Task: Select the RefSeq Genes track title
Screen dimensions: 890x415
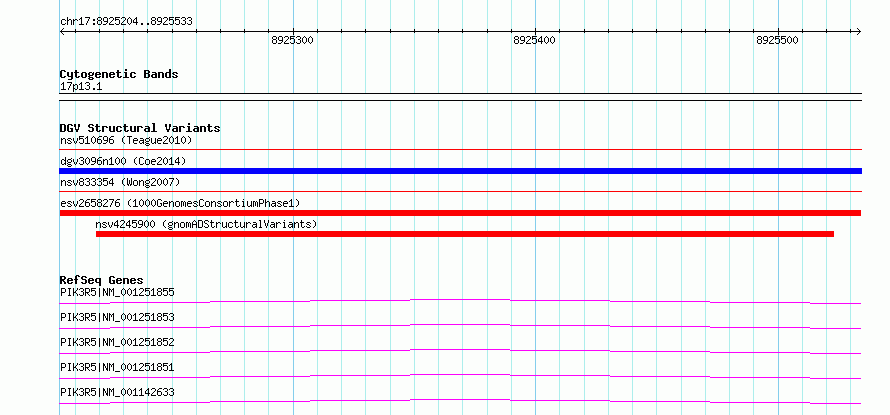Action: [x=102, y=280]
